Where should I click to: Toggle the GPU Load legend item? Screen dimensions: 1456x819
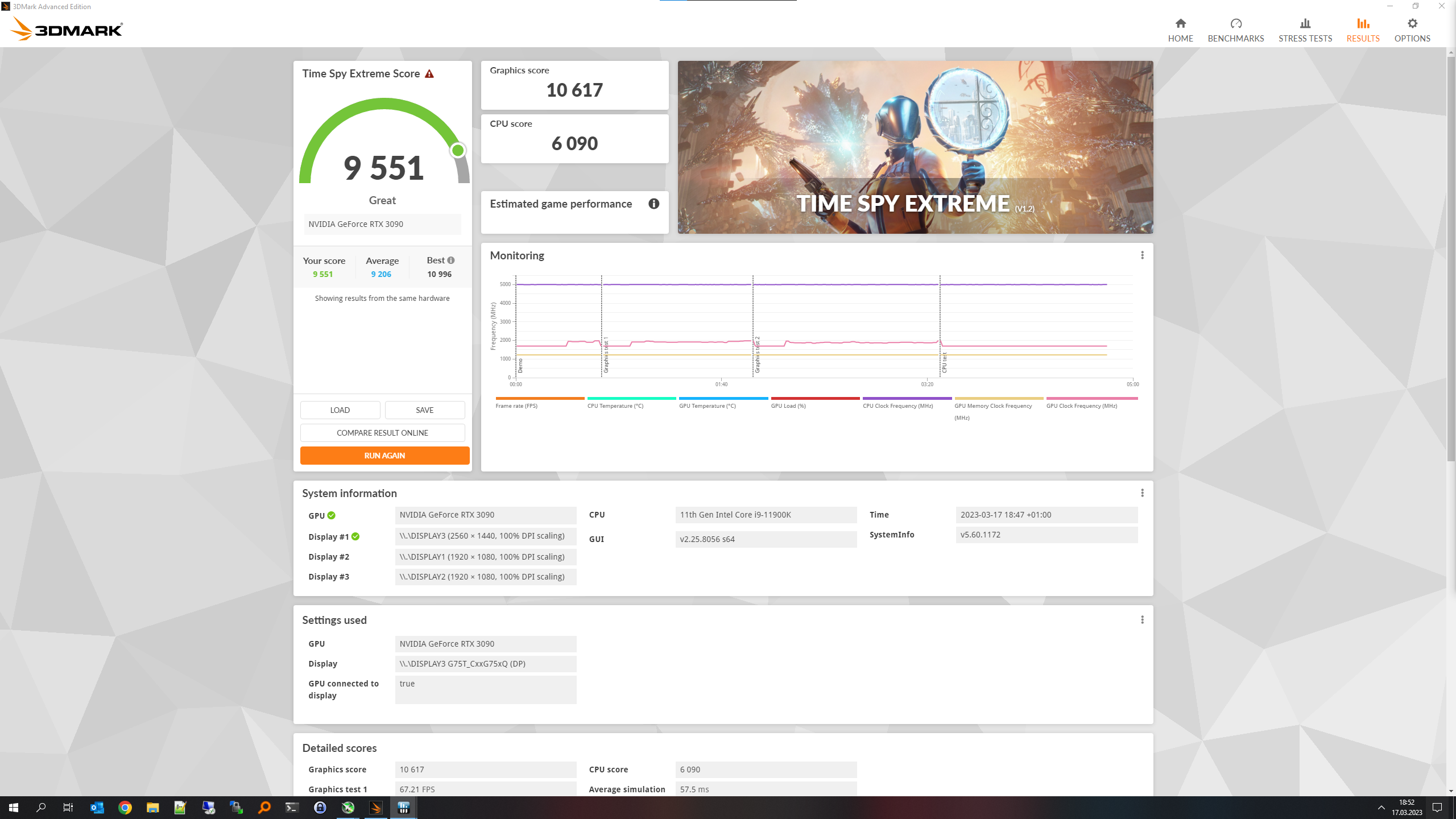point(788,406)
